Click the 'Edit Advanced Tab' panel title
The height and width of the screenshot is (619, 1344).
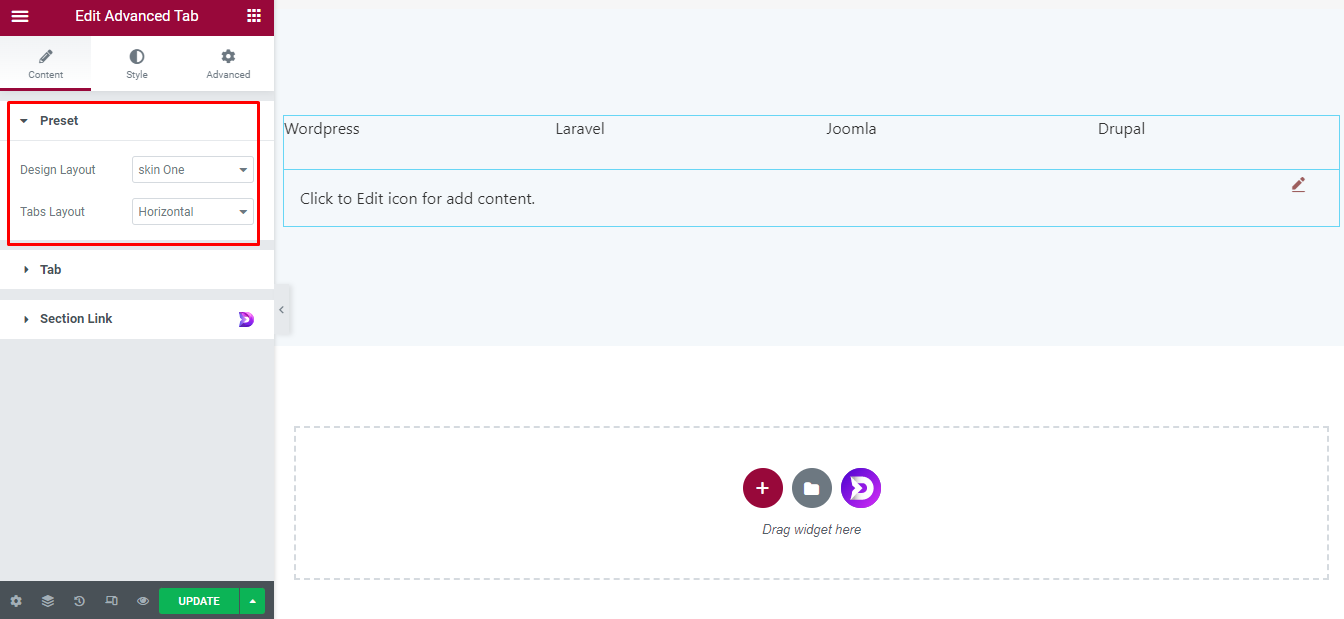click(x=137, y=16)
